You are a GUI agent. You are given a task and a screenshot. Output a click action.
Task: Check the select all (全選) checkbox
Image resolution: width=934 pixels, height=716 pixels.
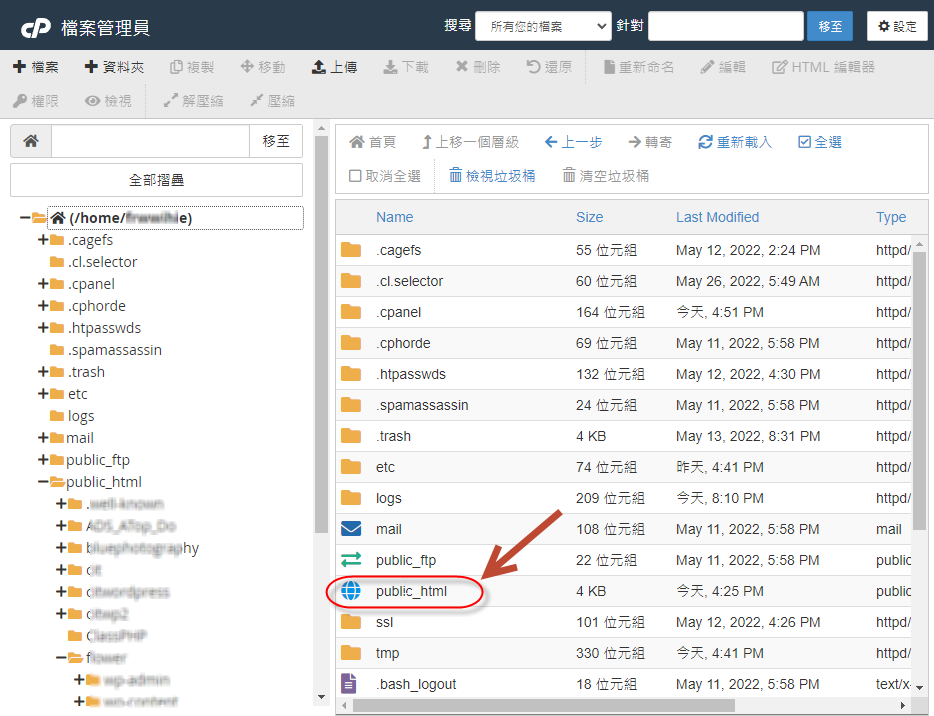pyautogui.click(x=805, y=142)
